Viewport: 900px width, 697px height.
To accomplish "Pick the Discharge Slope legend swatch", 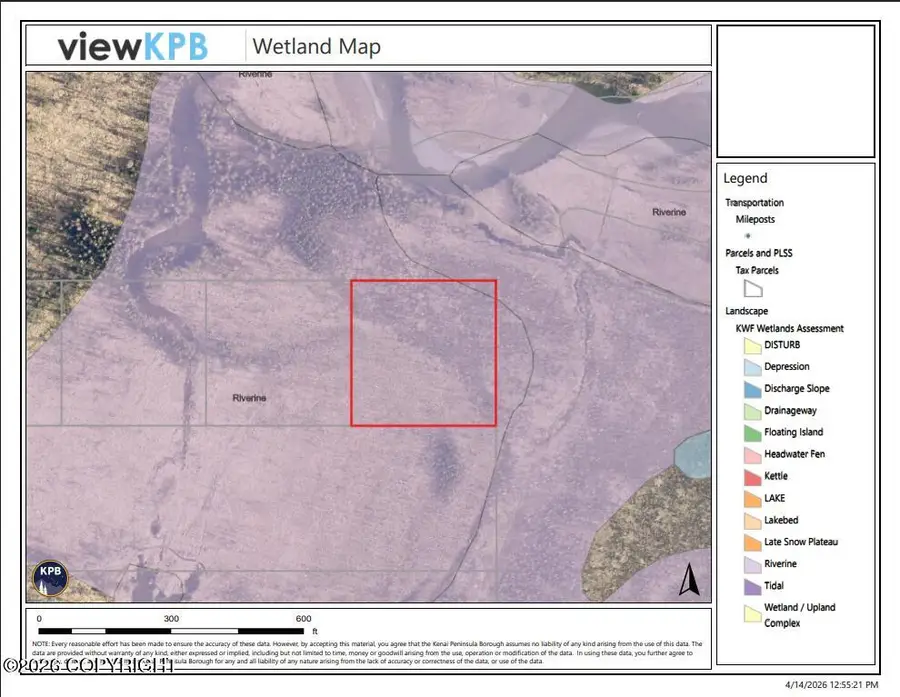I will [752, 389].
